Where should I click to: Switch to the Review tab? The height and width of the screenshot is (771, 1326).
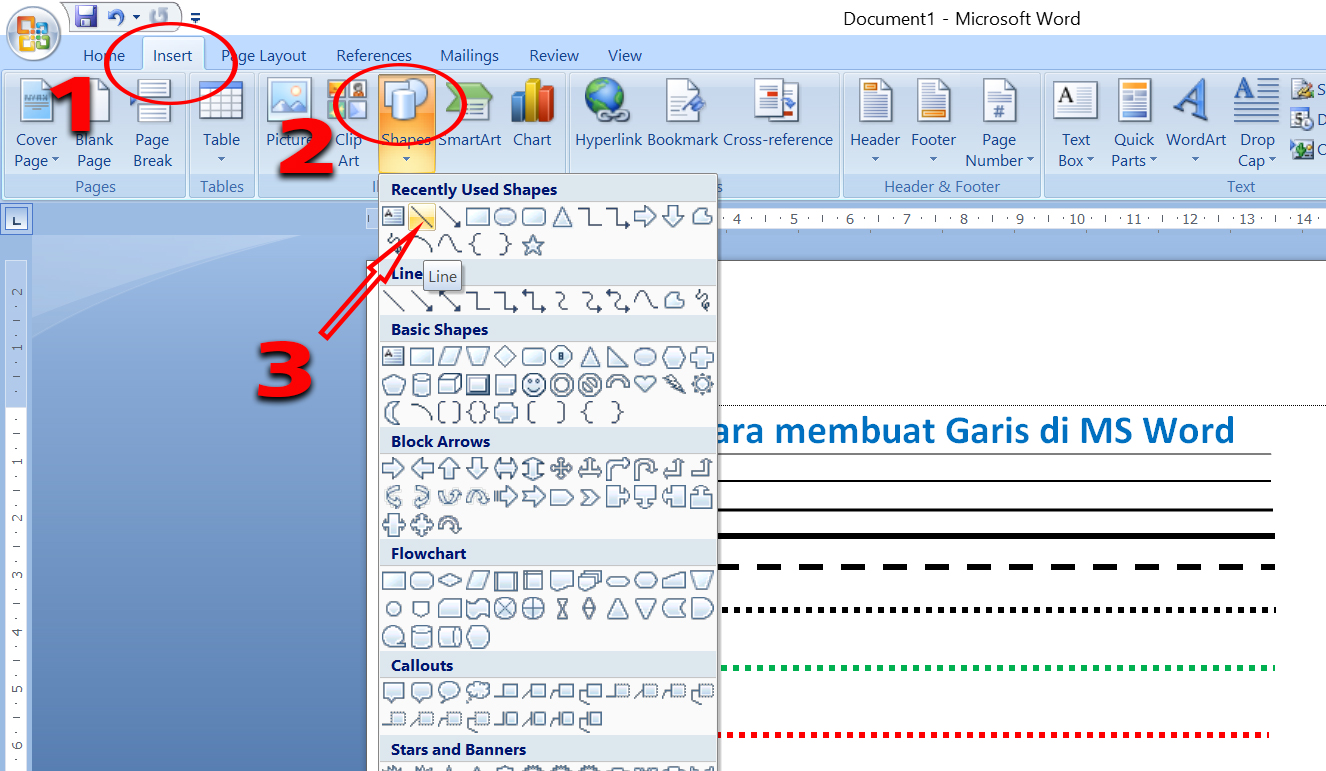tap(554, 55)
